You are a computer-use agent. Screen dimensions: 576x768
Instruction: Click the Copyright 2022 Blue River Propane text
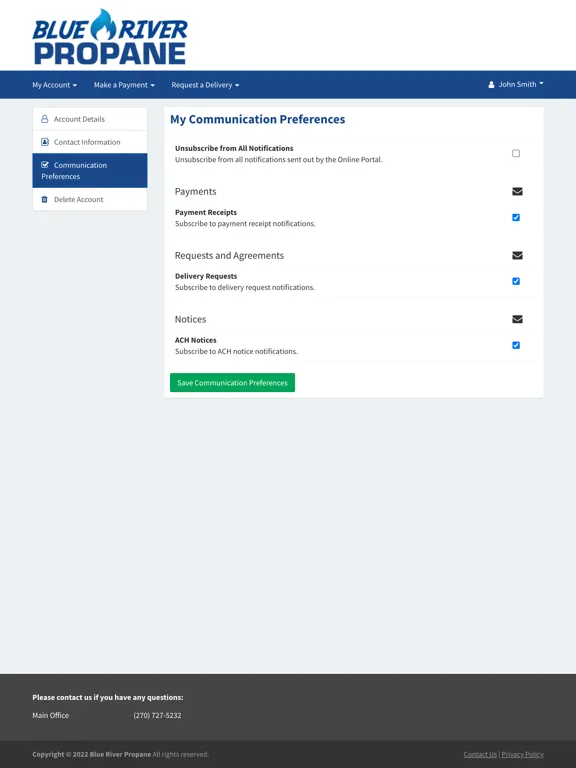120,754
